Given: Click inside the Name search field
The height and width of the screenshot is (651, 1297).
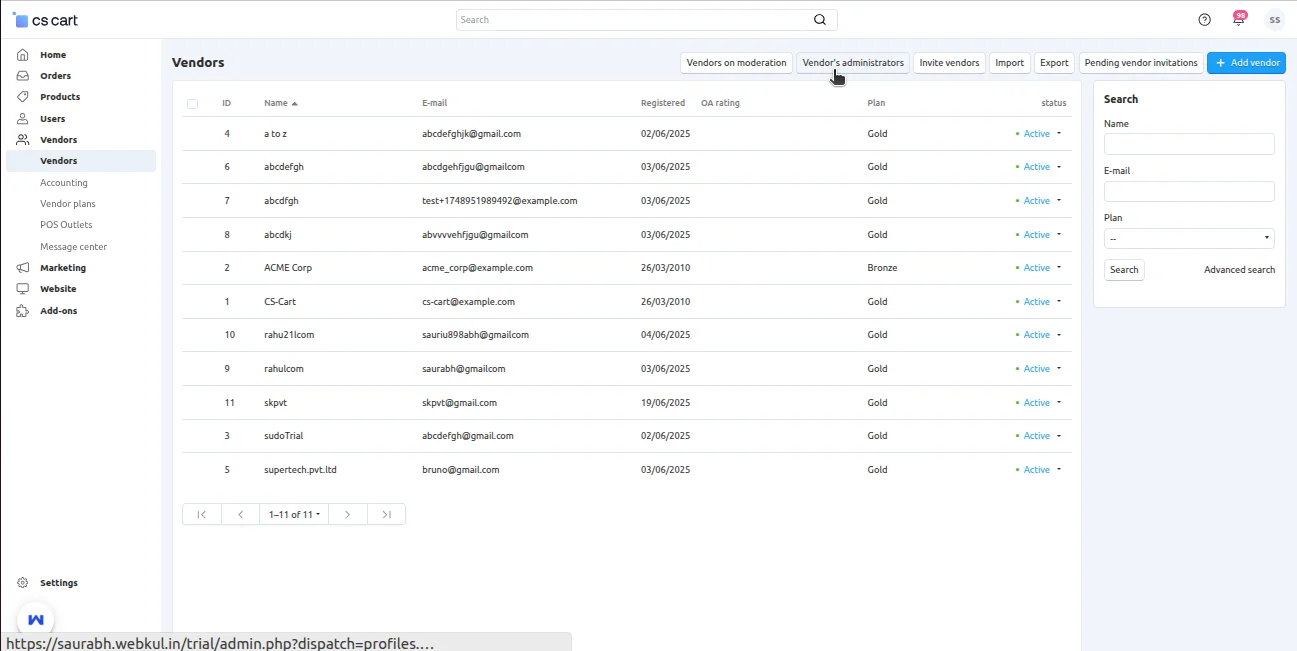Looking at the screenshot, I should coord(1188,143).
